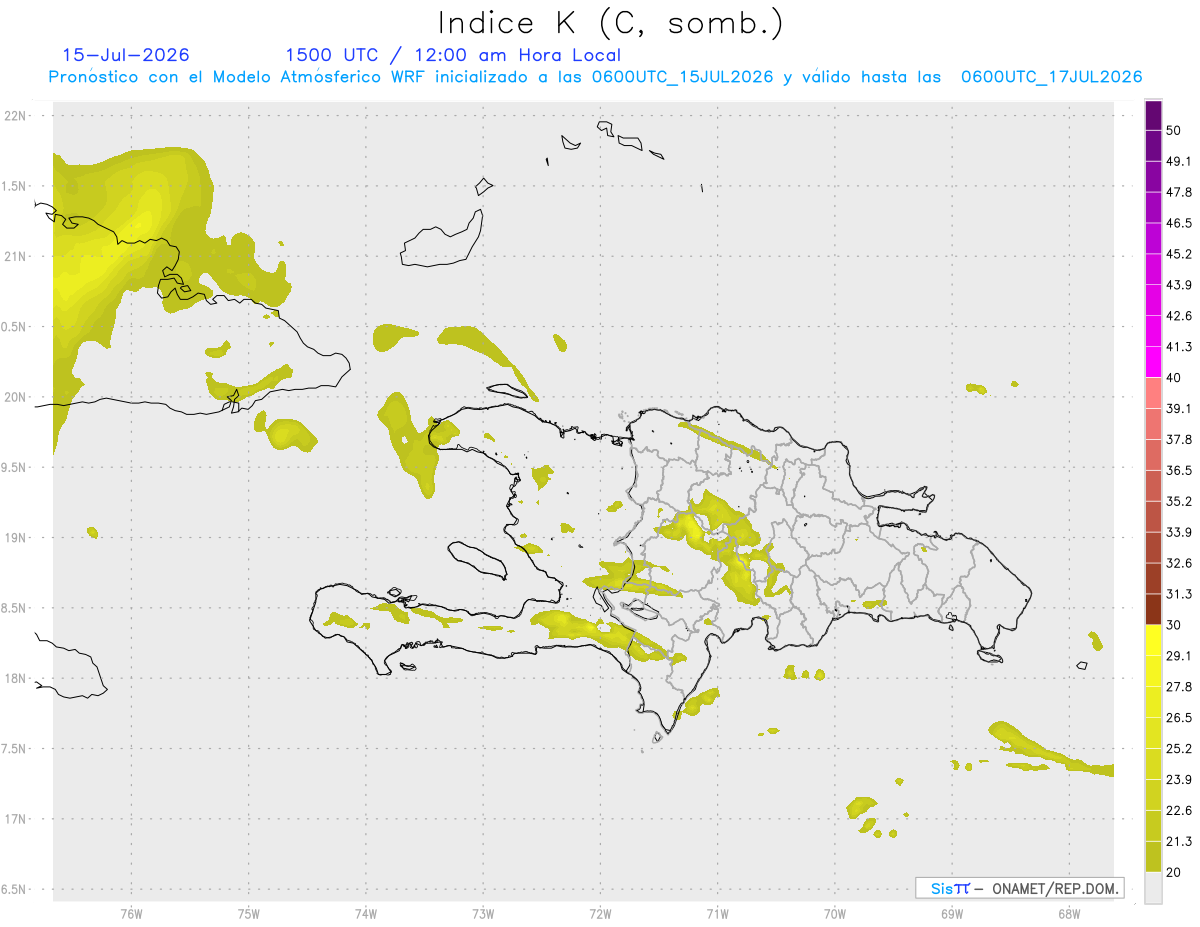Screen dimensions: 1200x927
Task: Click the '21N' latitude axis label
Action: click(x=16, y=256)
